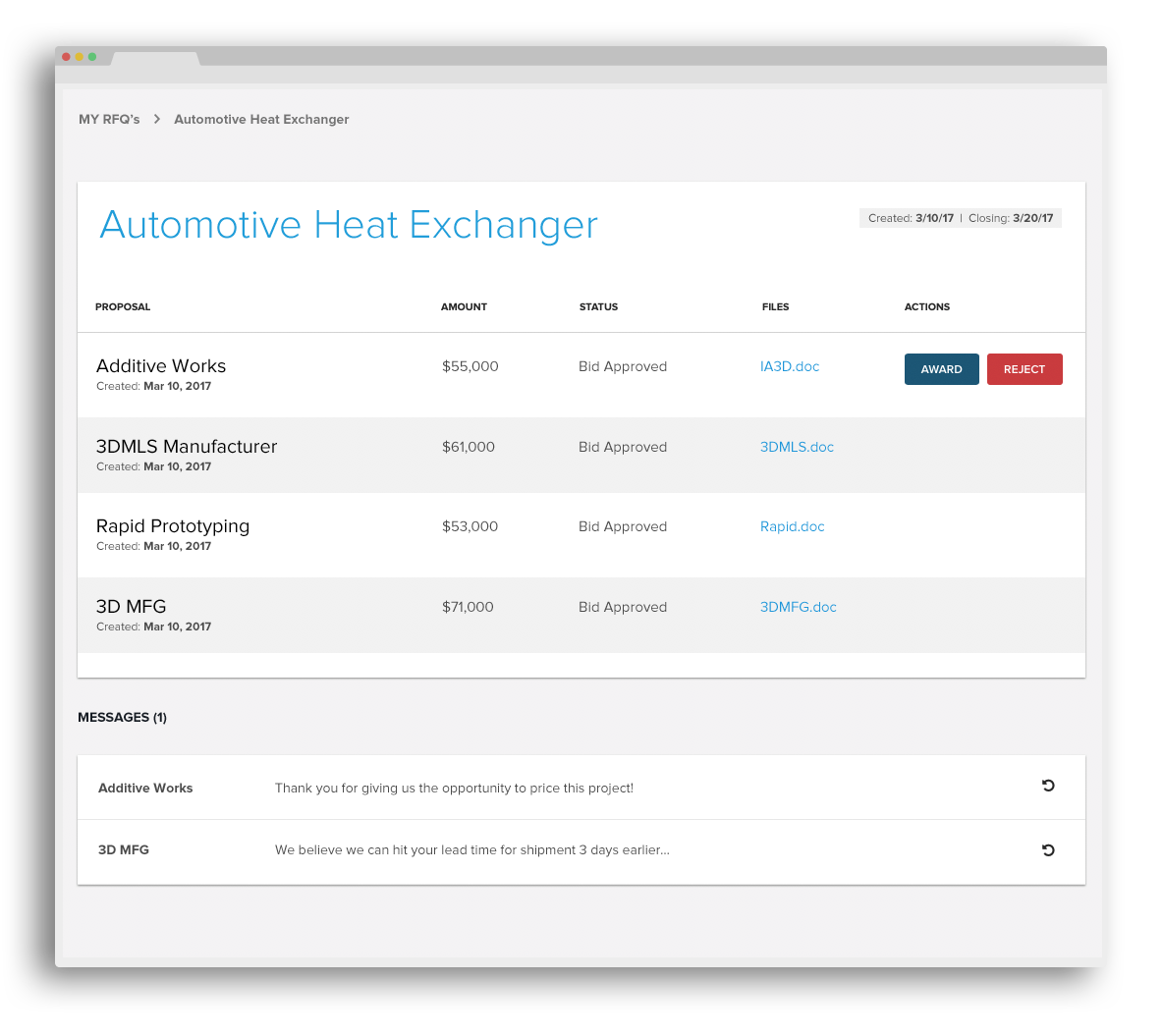Screen dimensions: 1163x1036
Task: Minimize window using the yellow dot
Action: [80, 56]
